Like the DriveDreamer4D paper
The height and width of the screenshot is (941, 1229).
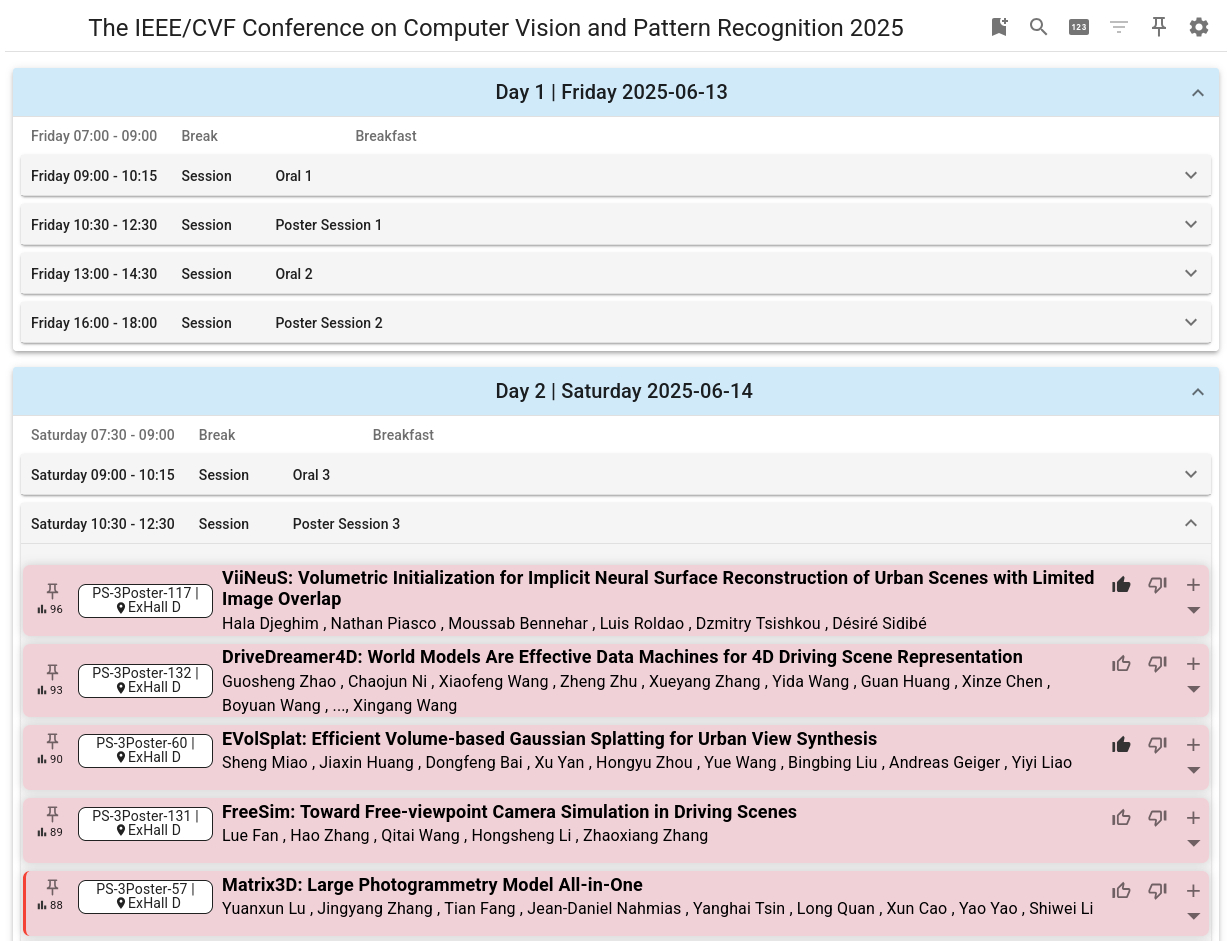pyautogui.click(x=1121, y=664)
